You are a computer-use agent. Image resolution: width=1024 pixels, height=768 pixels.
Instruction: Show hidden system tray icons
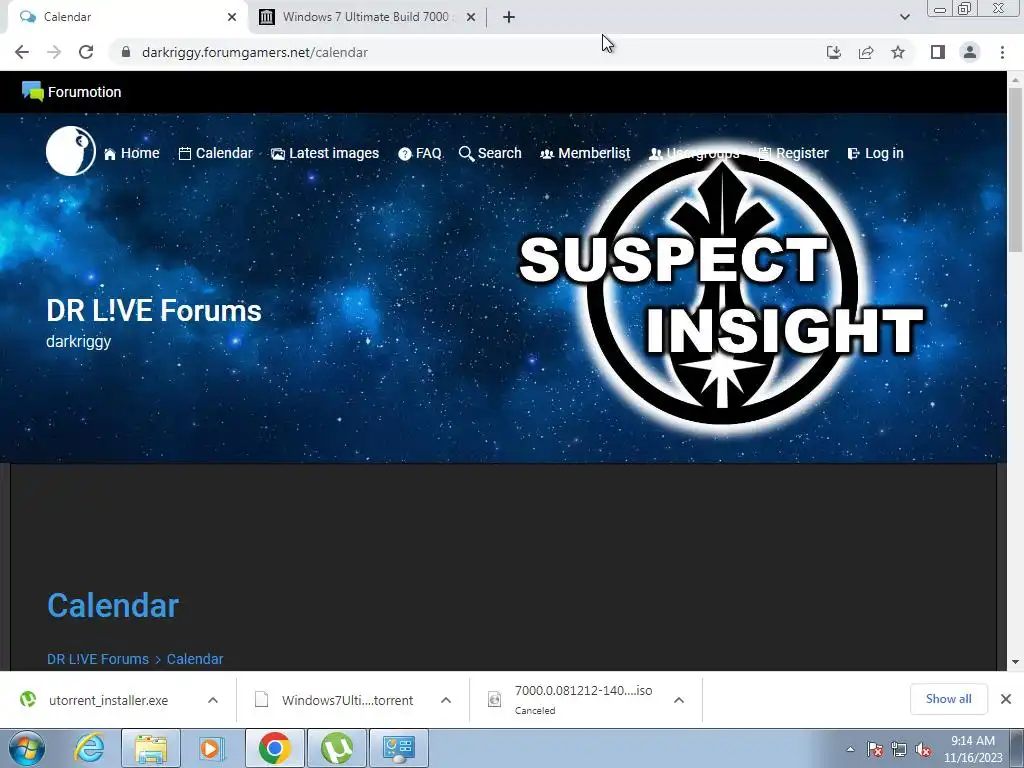click(850, 749)
